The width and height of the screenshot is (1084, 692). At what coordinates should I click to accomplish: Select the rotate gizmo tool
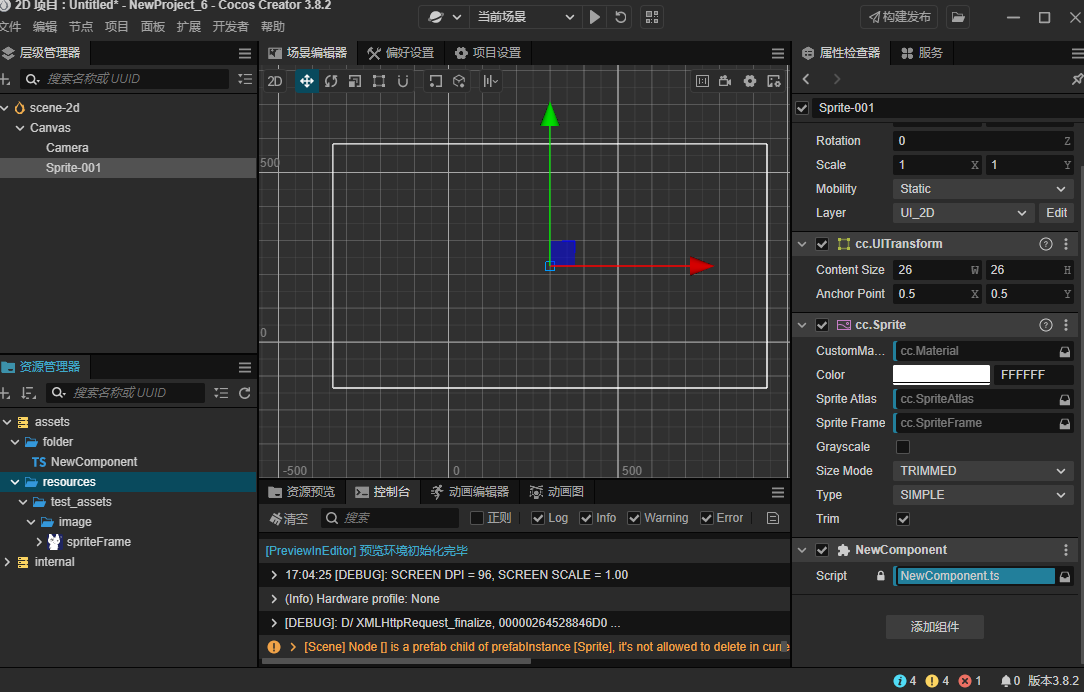[331, 81]
